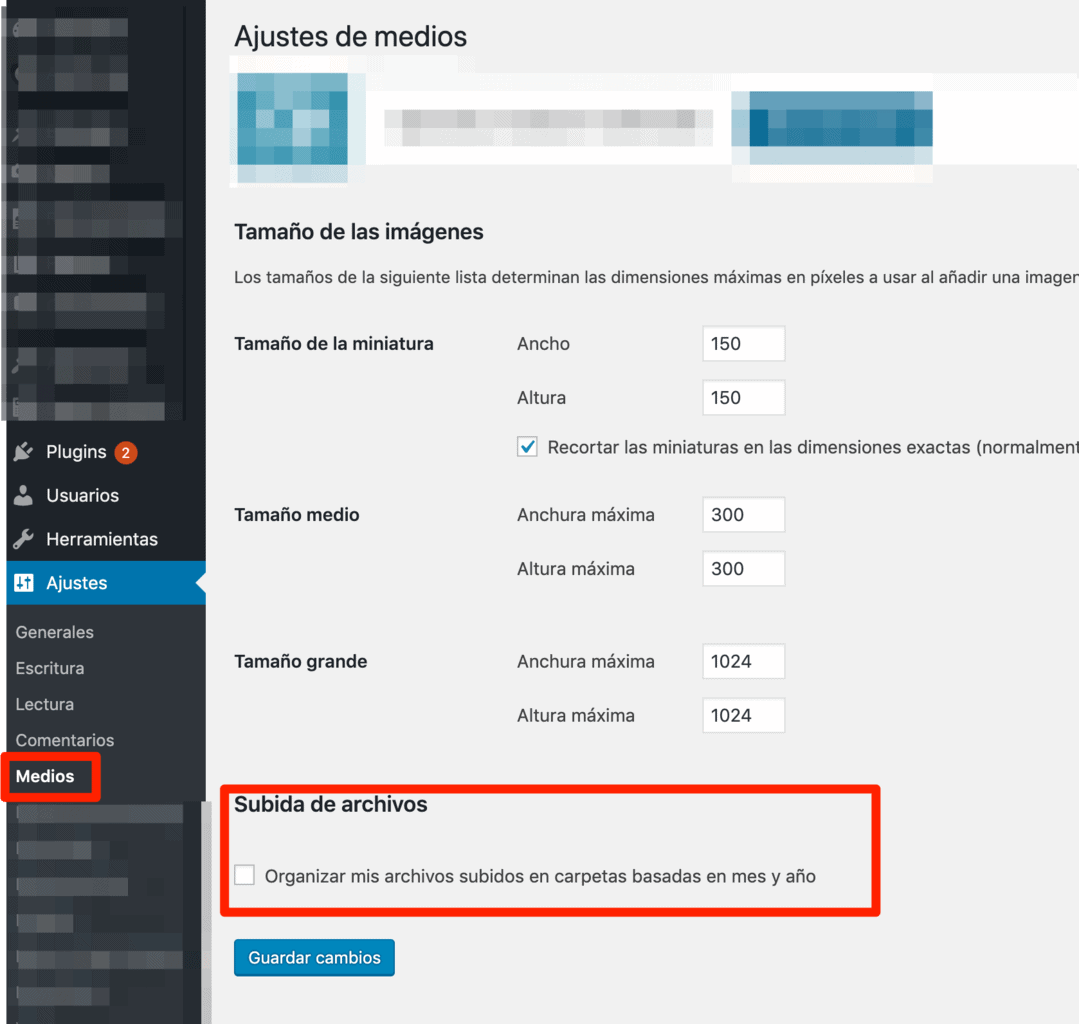The width and height of the screenshot is (1079, 1024).
Task: Click the Herramientas wrench icon
Action: click(23, 539)
